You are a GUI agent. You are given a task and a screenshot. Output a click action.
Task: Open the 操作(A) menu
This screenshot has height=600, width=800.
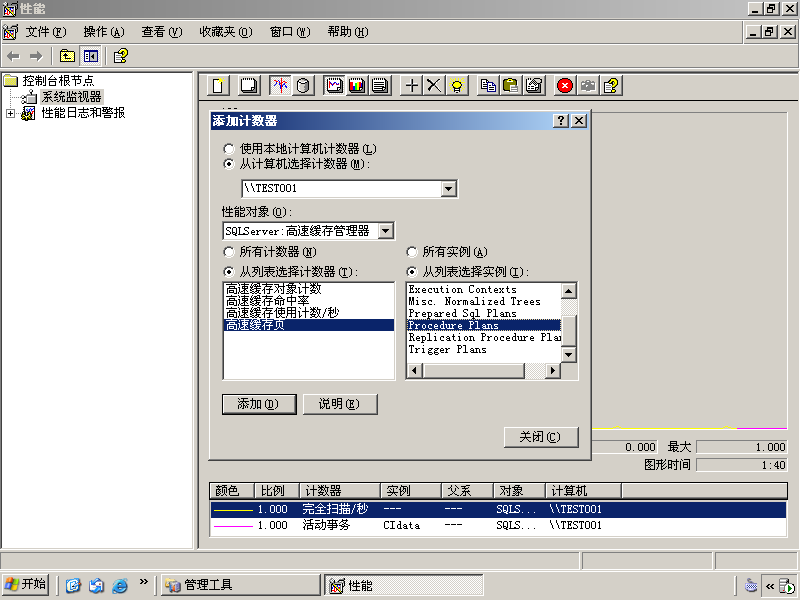(104, 32)
